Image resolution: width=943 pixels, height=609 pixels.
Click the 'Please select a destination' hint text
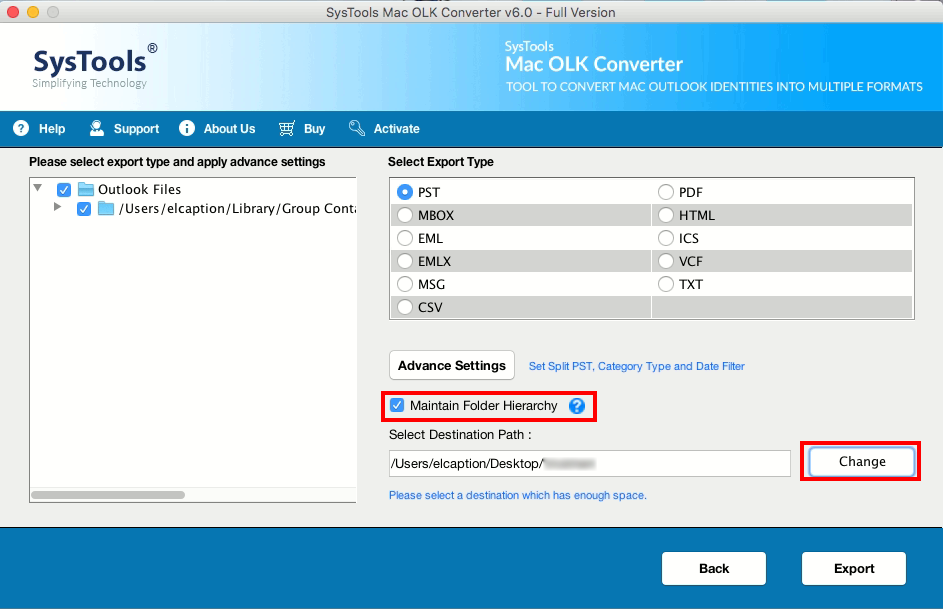(x=518, y=495)
